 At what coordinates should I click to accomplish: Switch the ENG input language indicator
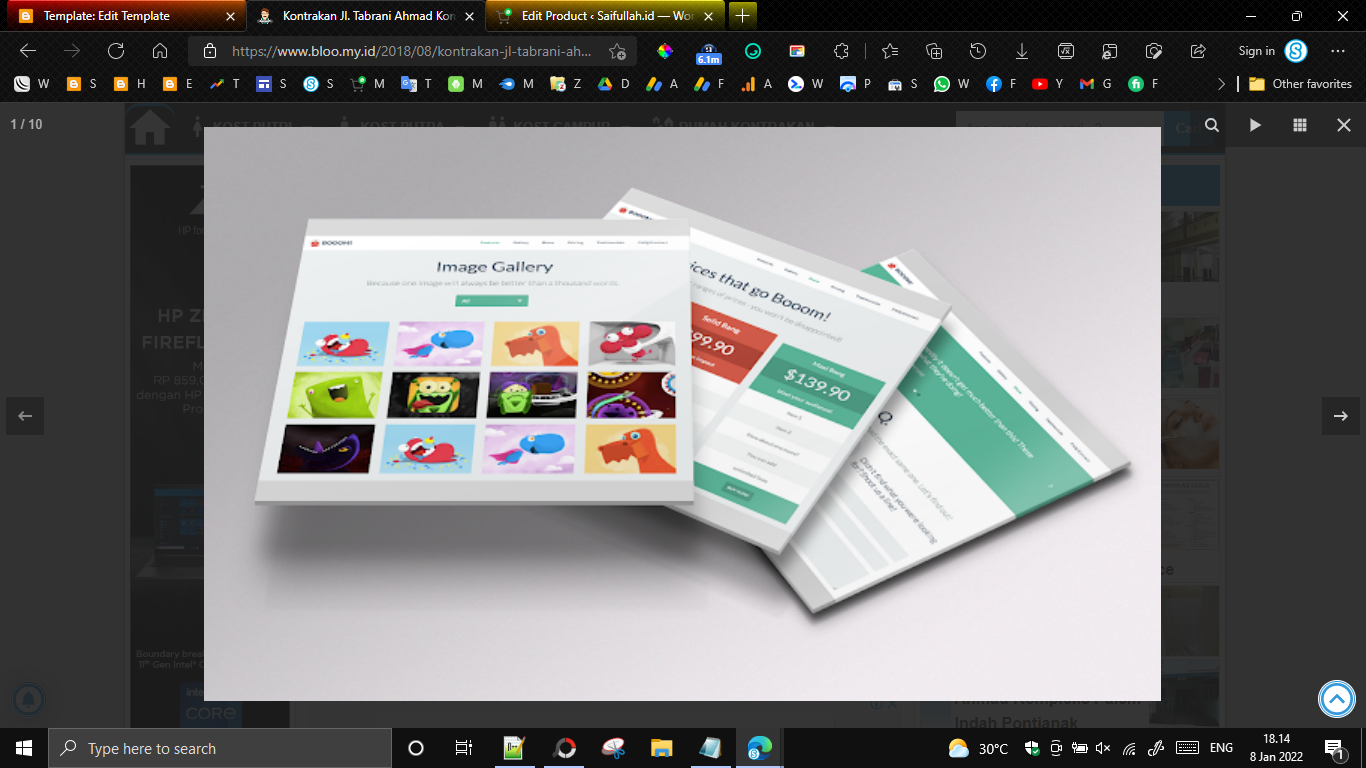click(1221, 748)
